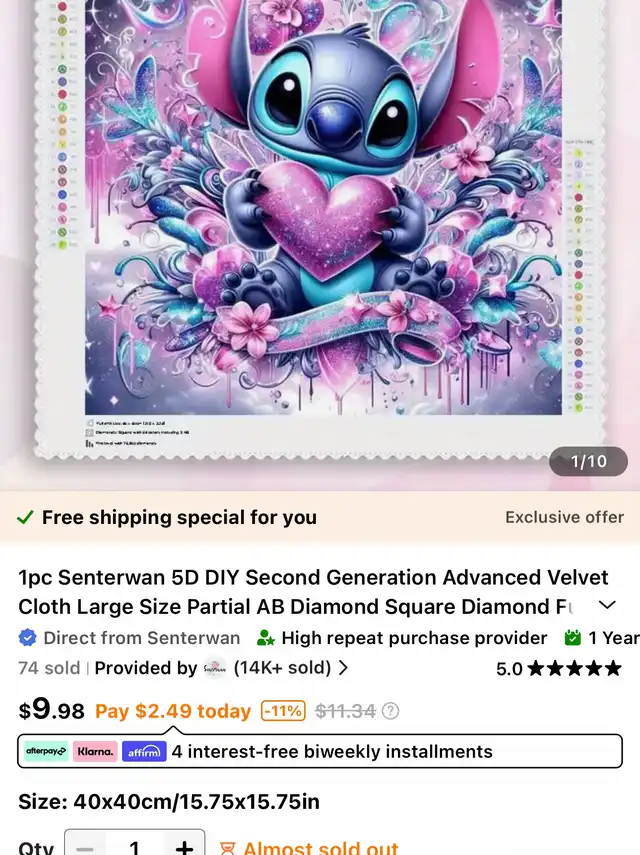
Task: Tap the 1/10 image counter
Action: click(x=588, y=461)
